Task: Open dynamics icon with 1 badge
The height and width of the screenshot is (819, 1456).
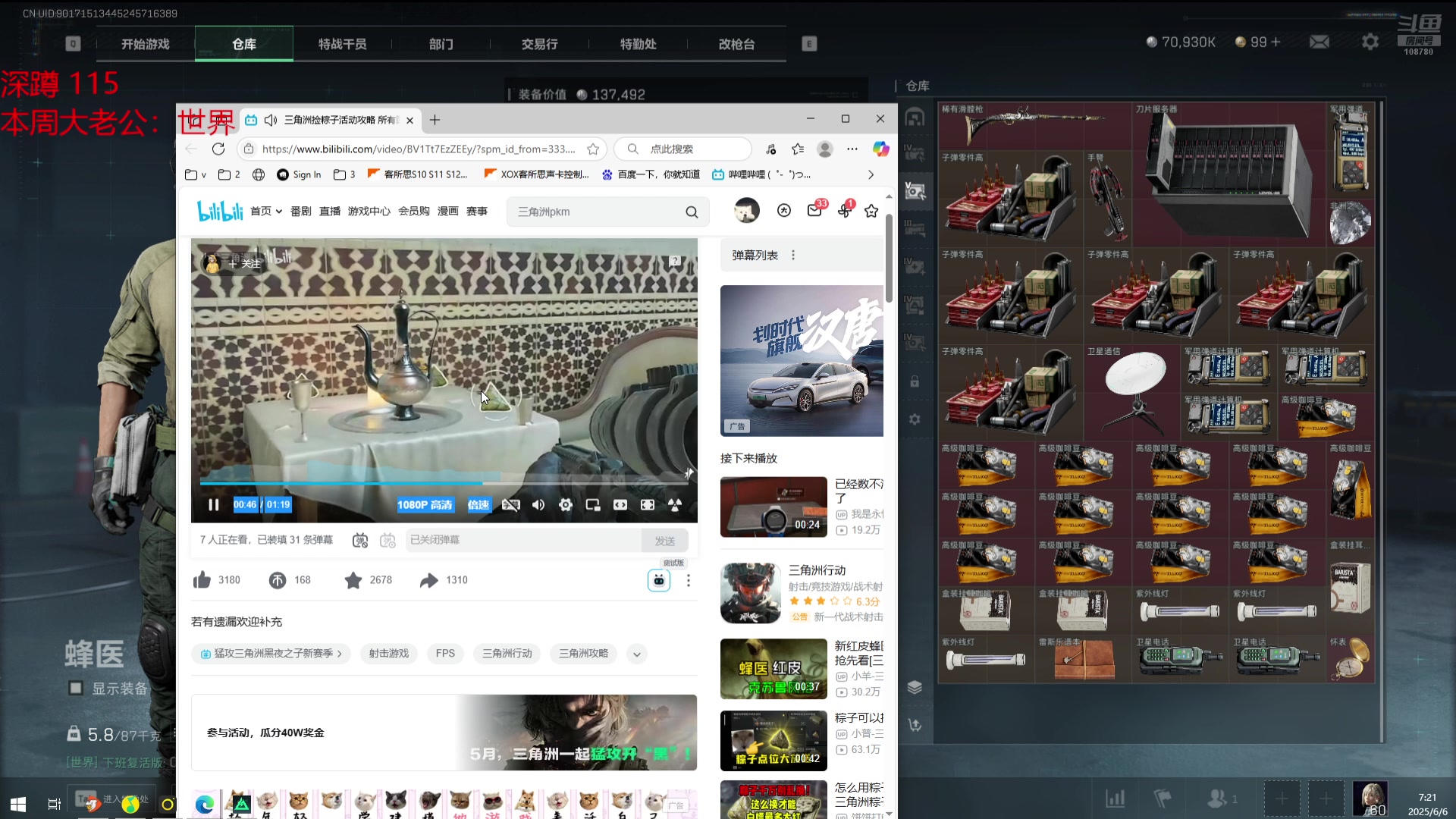Action: click(845, 210)
